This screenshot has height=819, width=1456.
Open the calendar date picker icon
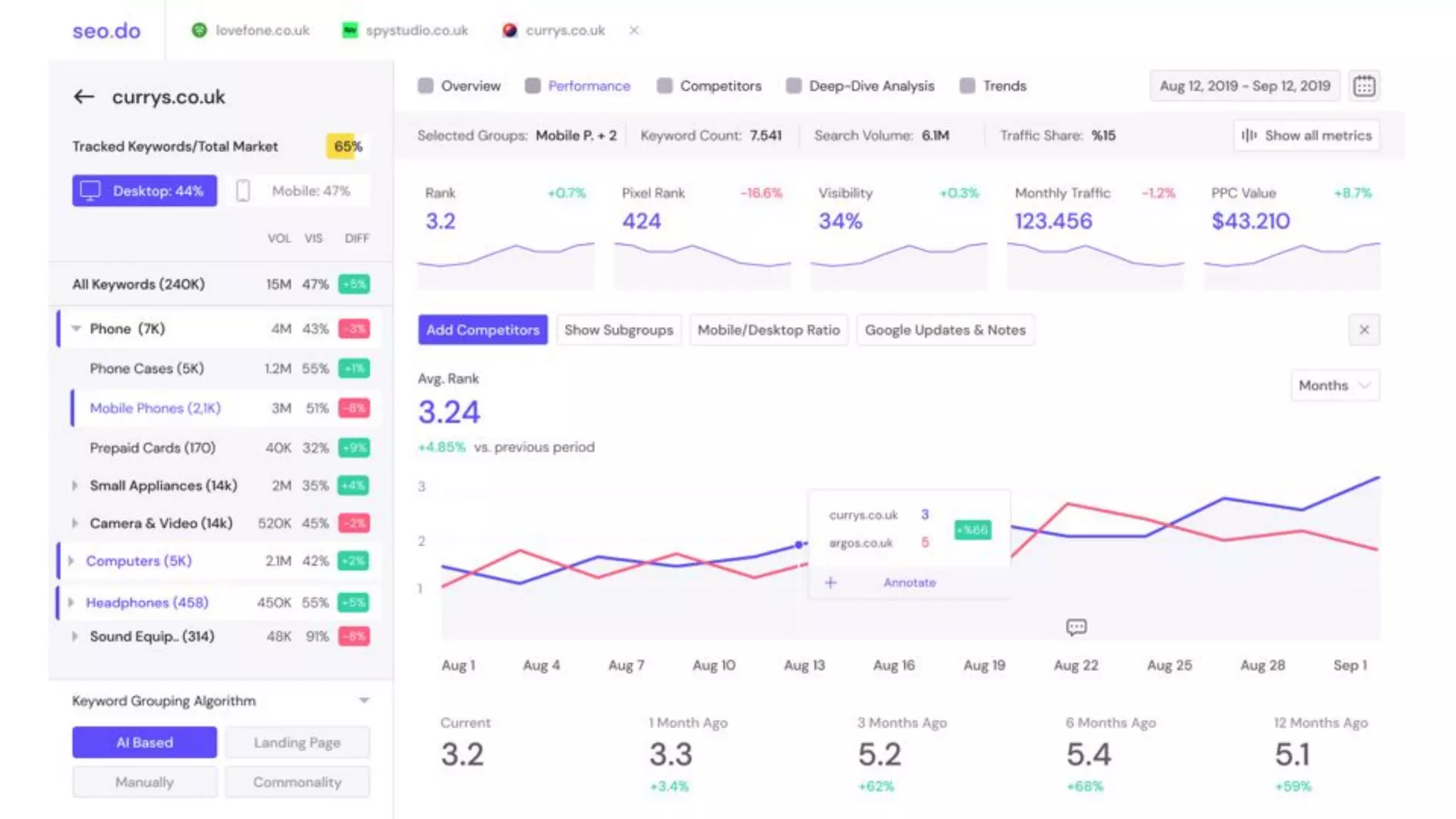[1364, 86]
